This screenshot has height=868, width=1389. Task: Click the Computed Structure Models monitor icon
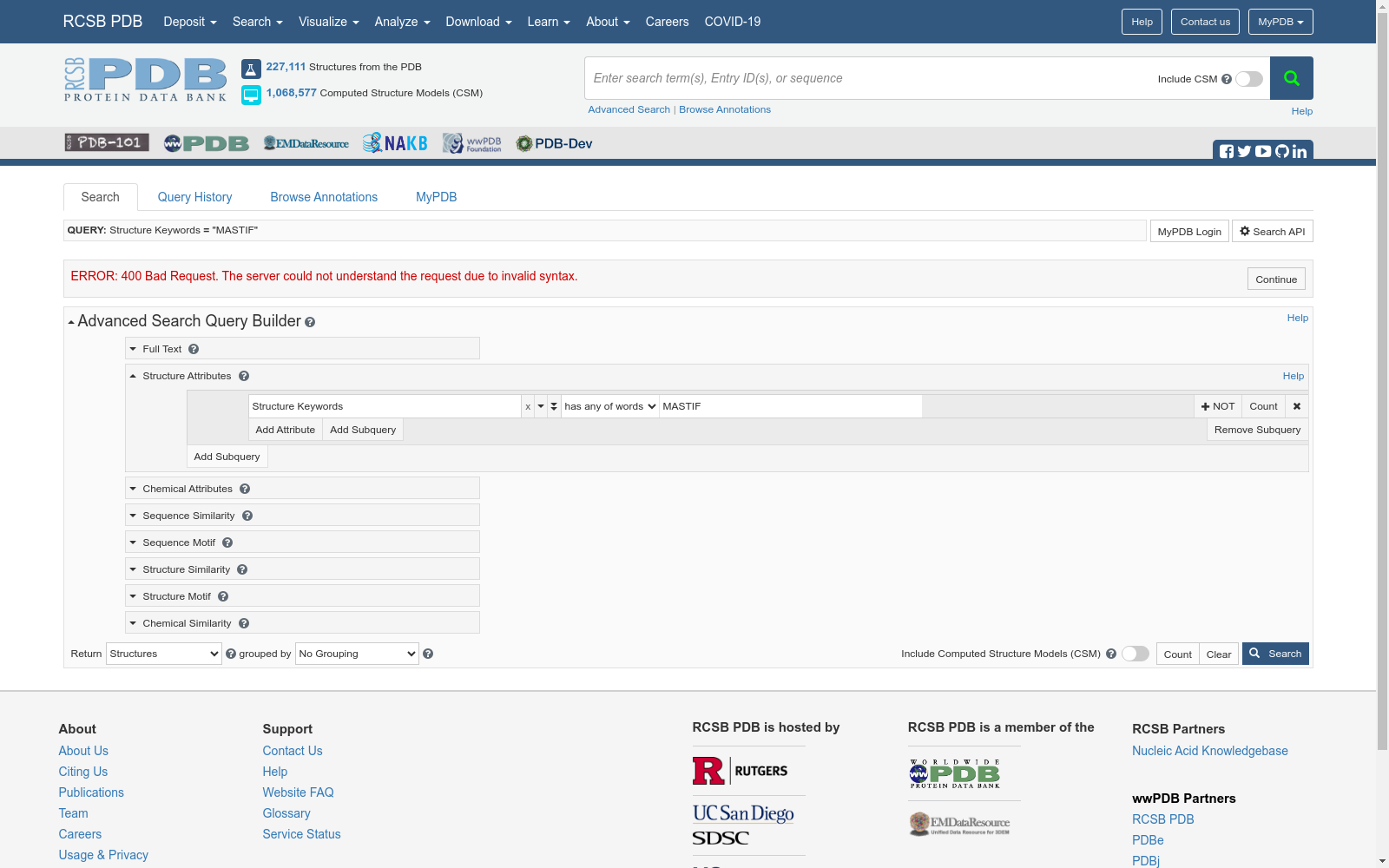(251, 95)
